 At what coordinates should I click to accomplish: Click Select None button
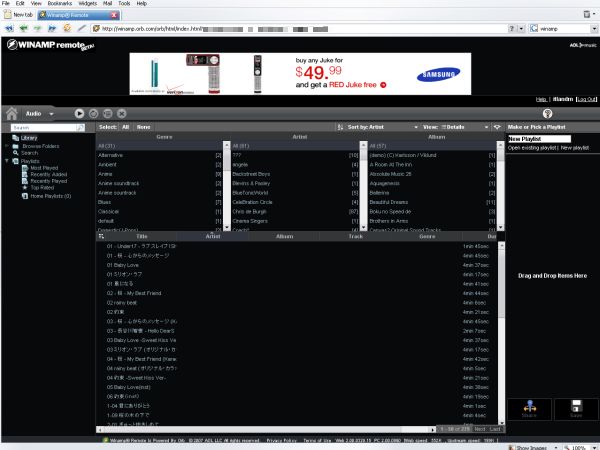143,127
